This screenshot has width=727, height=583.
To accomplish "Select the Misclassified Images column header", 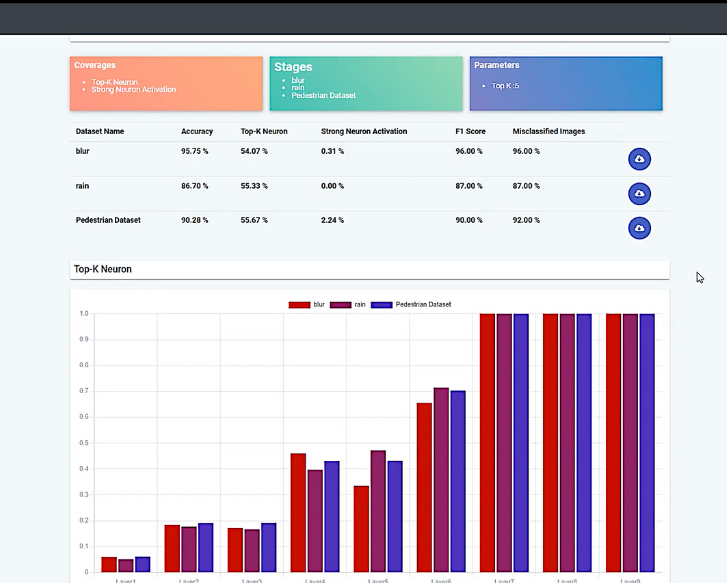I will tap(549, 131).
